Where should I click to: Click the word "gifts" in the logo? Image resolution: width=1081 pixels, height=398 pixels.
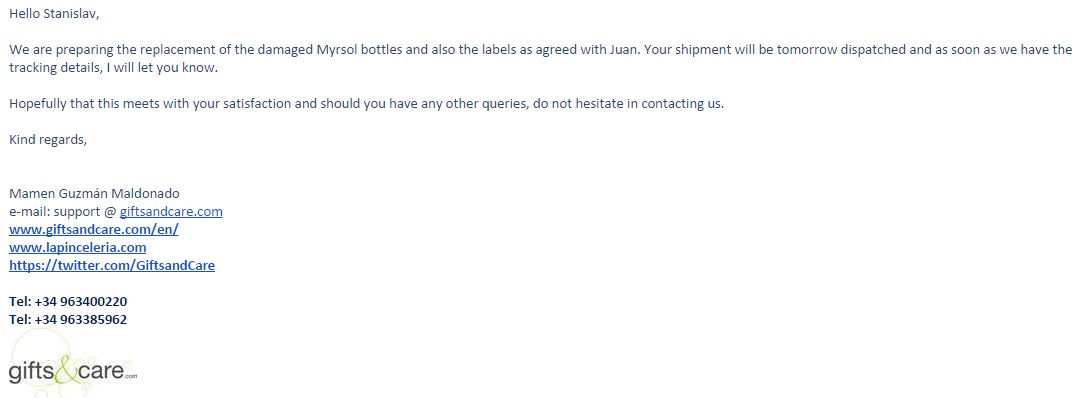point(32,372)
